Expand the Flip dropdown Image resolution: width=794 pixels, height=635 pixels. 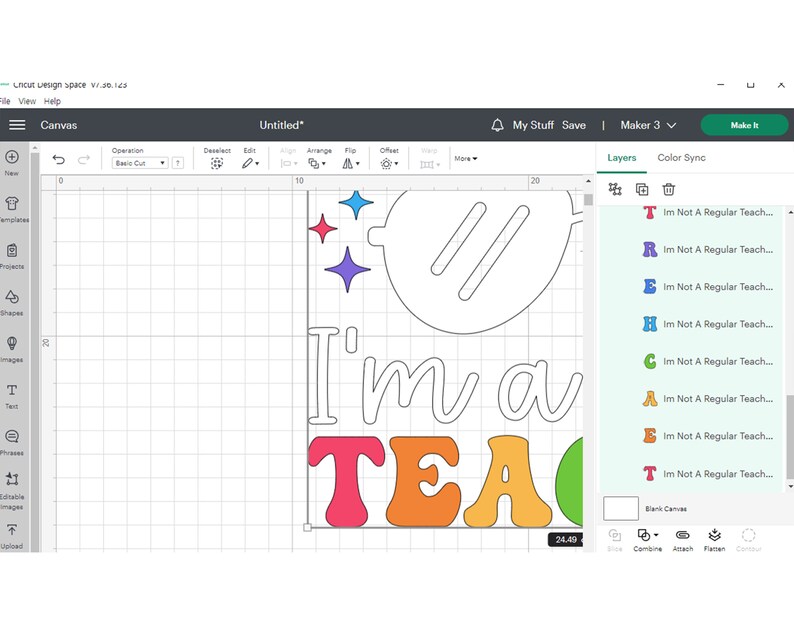point(350,163)
